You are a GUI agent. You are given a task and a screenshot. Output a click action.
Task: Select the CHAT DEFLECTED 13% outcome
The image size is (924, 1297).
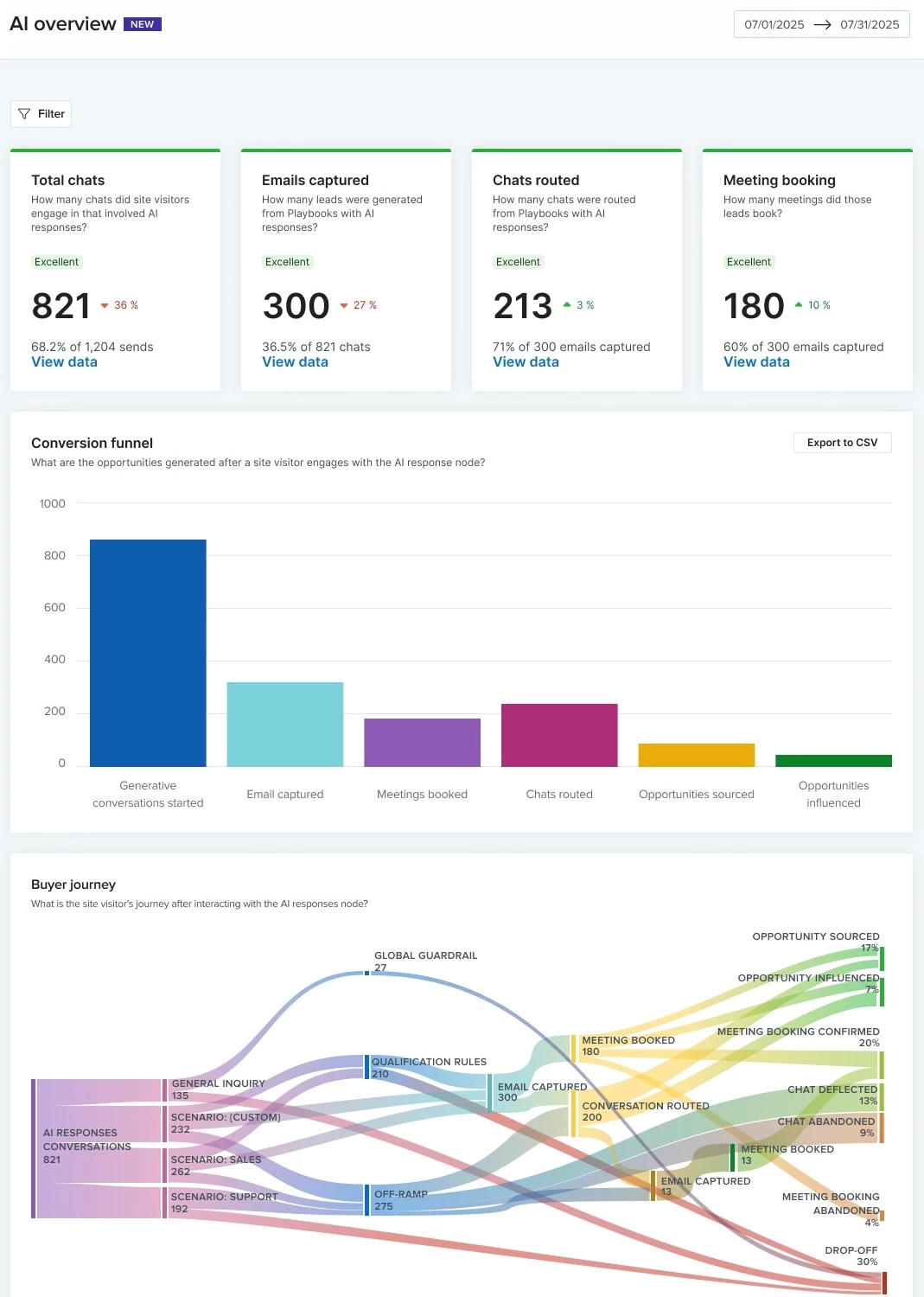click(x=882, y=1097)
